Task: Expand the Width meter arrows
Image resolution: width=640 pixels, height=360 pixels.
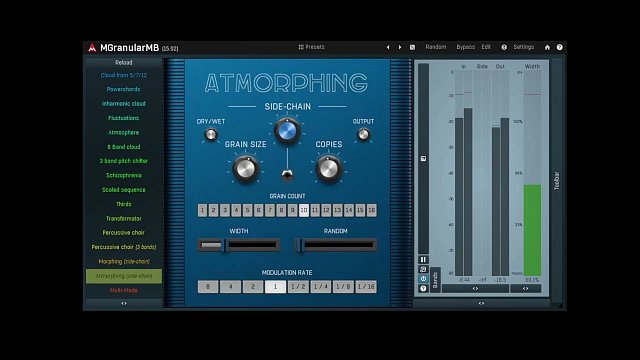Action: pos(525,289)
